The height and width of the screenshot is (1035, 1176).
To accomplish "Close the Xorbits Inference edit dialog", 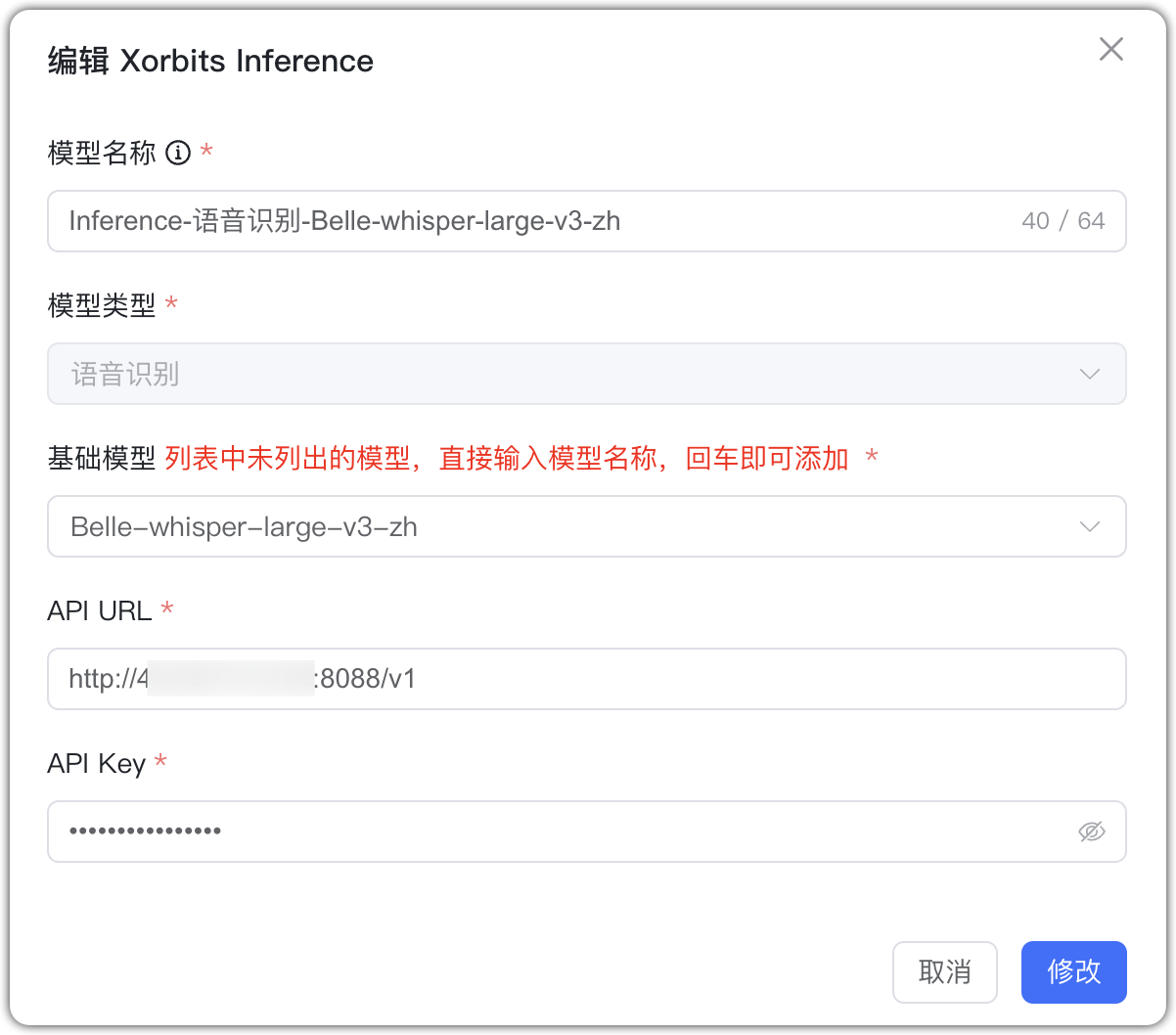I will click(x=1110, y=49).
